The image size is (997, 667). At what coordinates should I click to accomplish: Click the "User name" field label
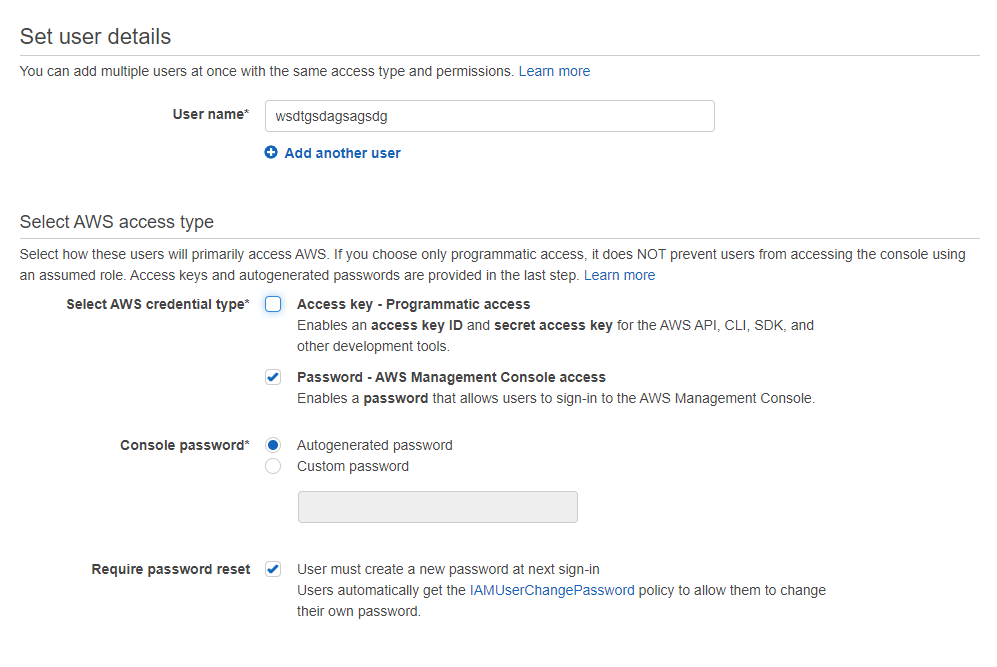point(208,114)
